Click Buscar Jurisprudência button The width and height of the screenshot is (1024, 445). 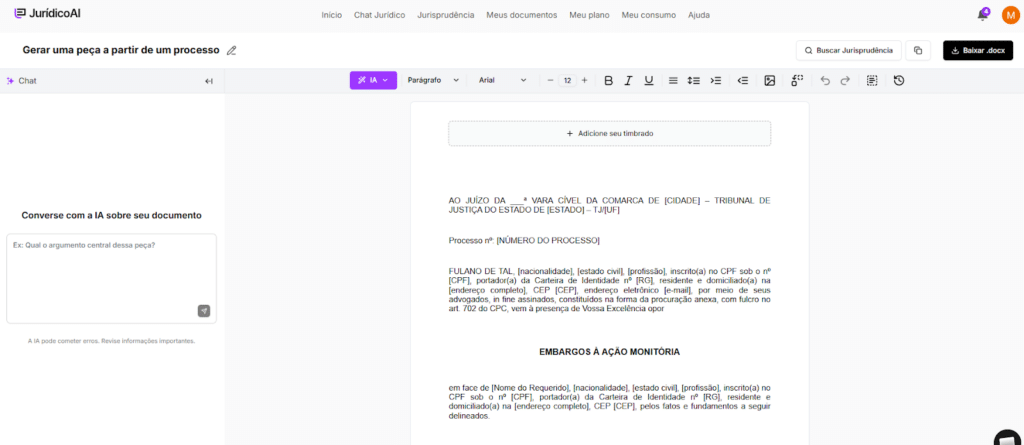[x=848, y=50]
